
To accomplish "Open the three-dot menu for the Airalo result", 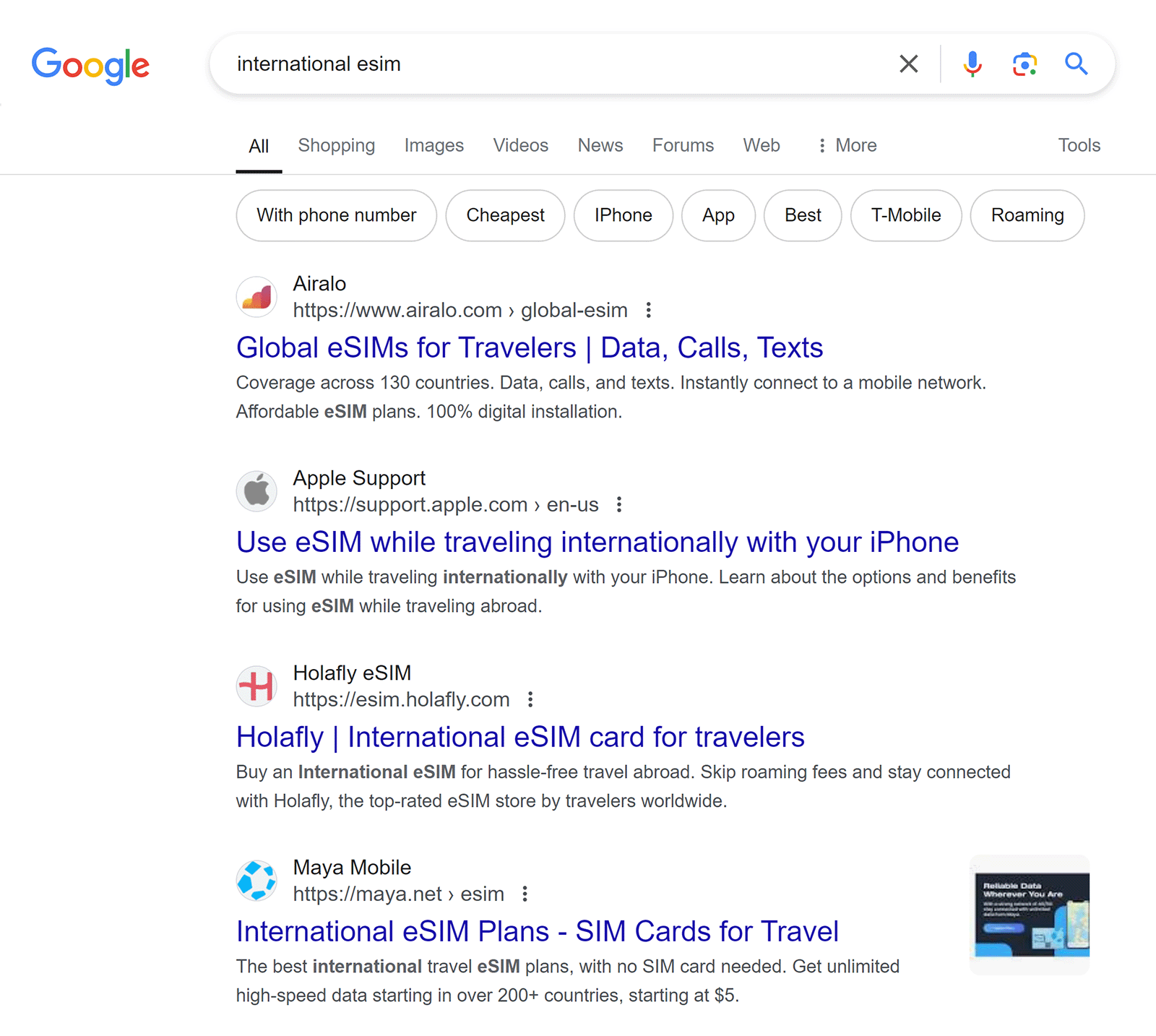I will coord(649,310).
